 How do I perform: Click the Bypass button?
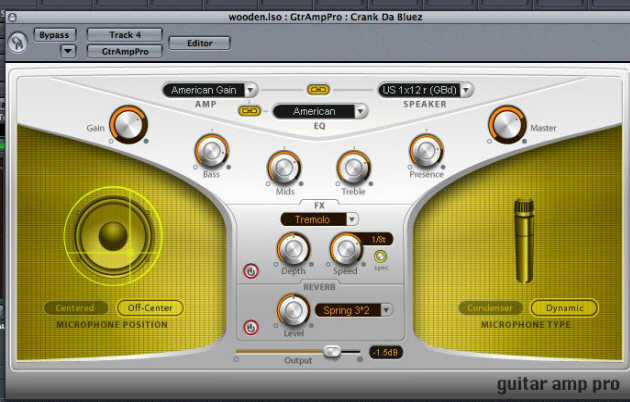click(54, 35)
